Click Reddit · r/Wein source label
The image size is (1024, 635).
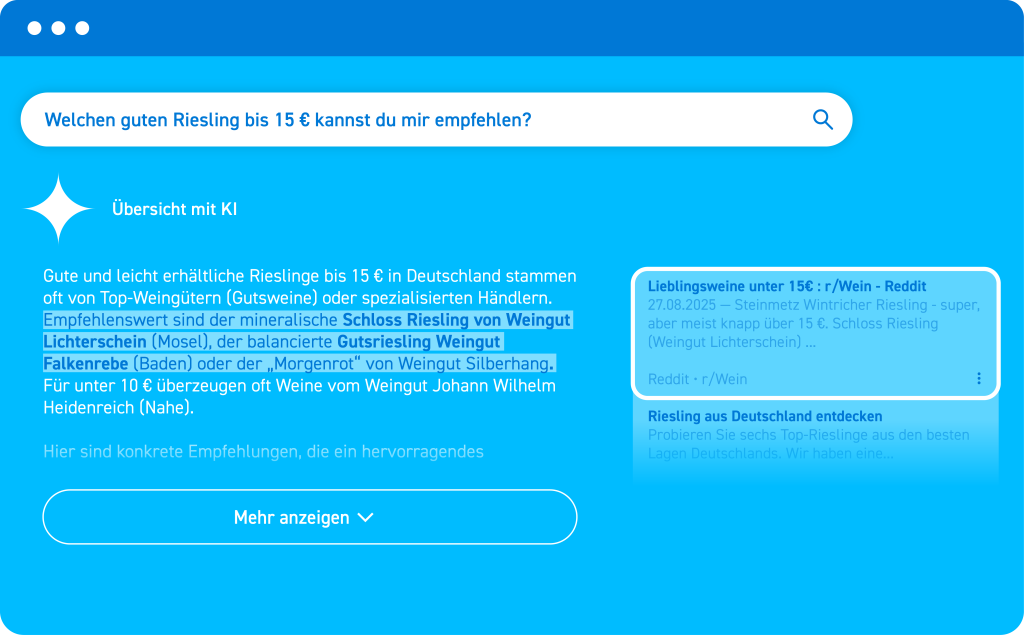697,379
